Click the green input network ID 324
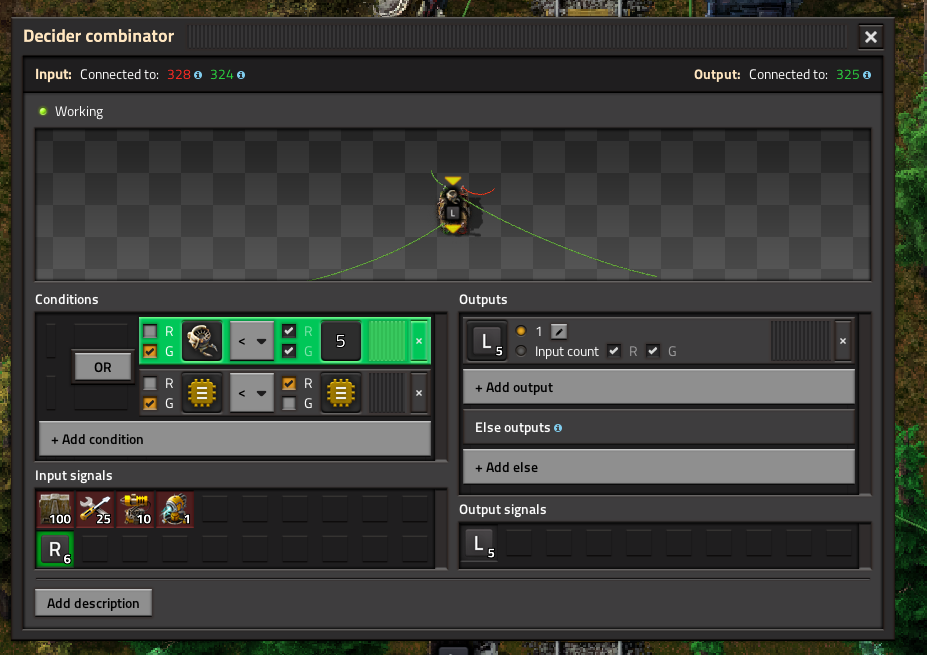The image size is (927, 655). (x=222, y=75)
